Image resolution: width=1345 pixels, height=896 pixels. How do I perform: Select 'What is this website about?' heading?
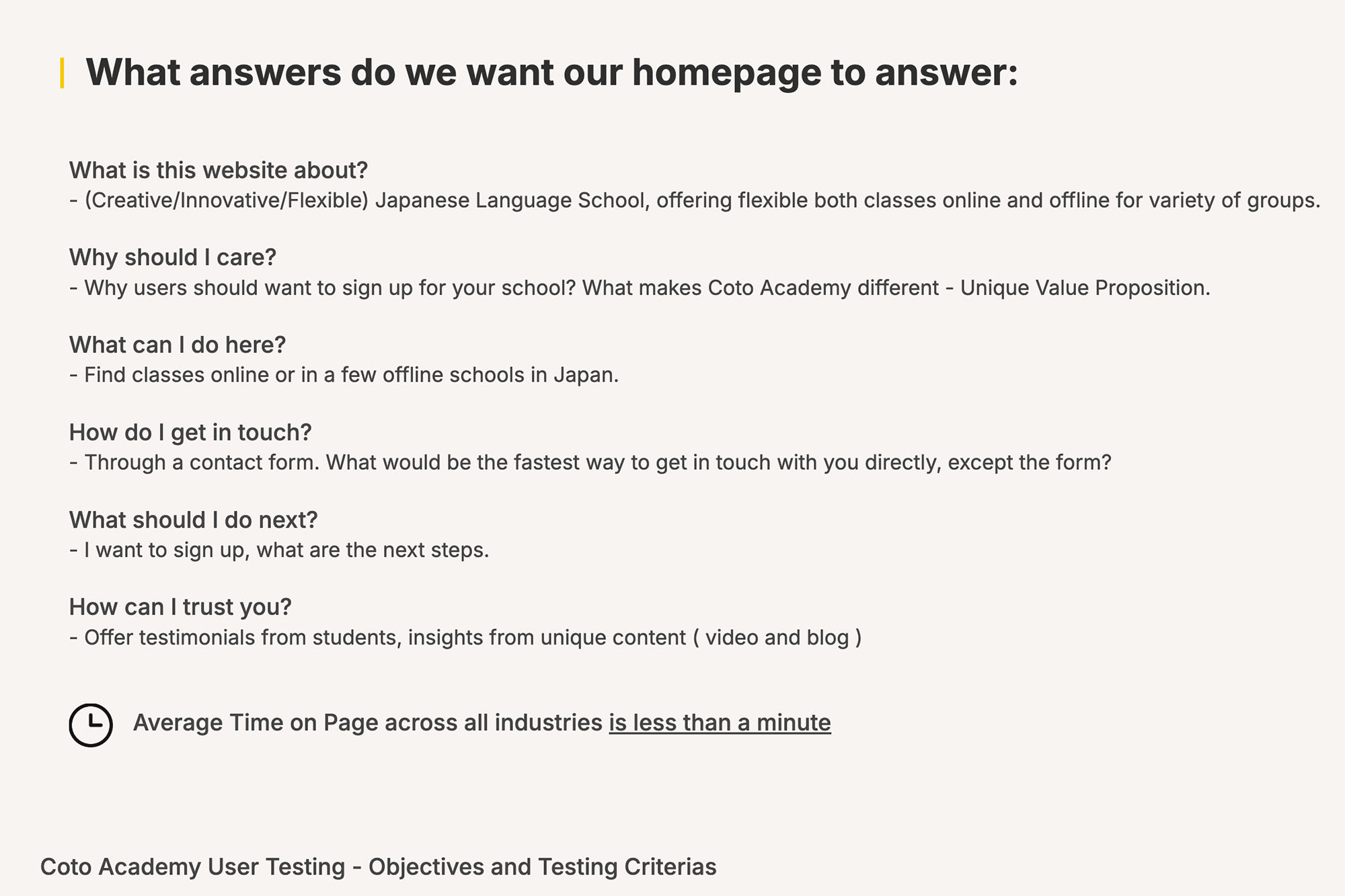point(219,171)
